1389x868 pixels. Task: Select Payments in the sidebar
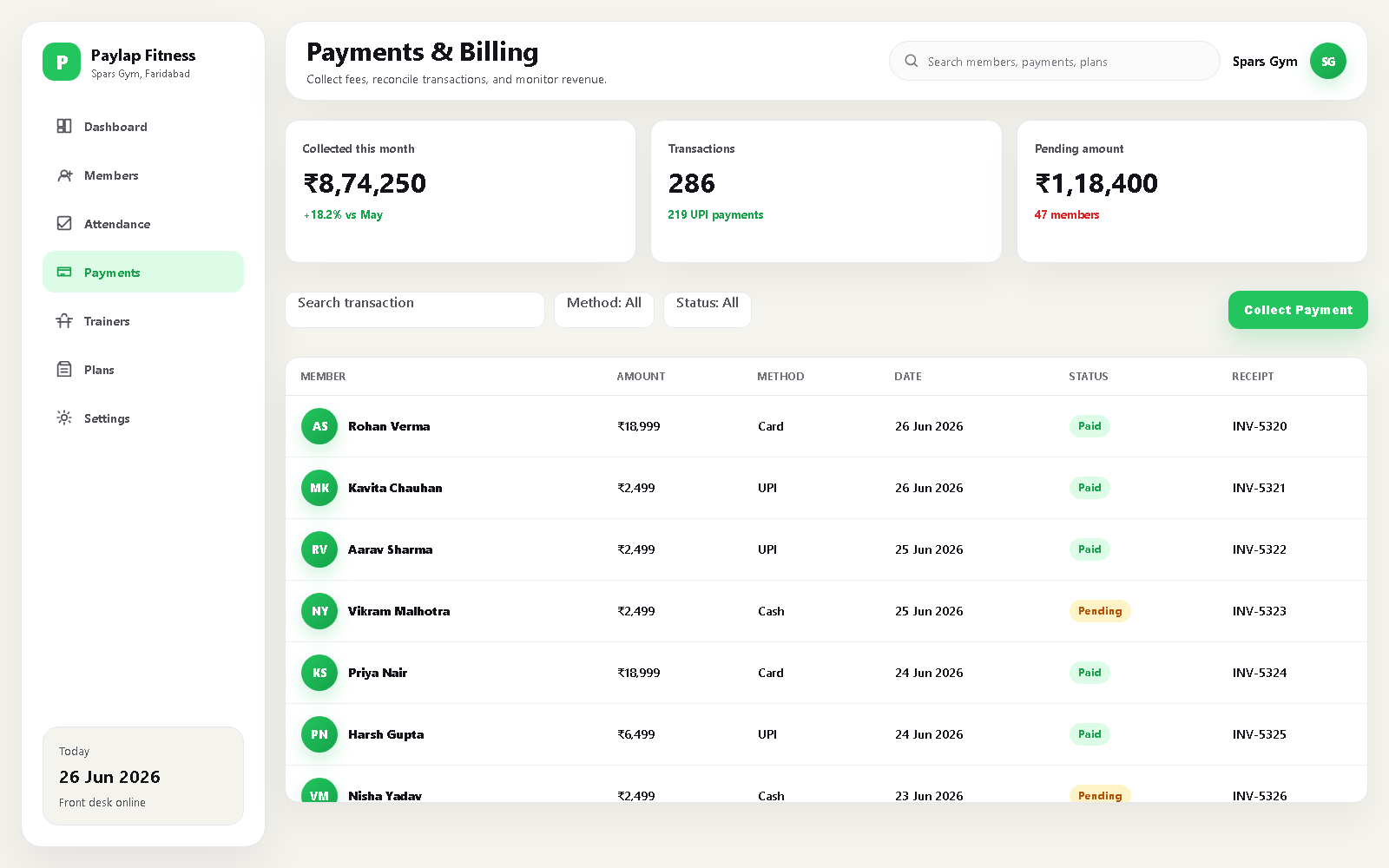[x=143, y=272]
